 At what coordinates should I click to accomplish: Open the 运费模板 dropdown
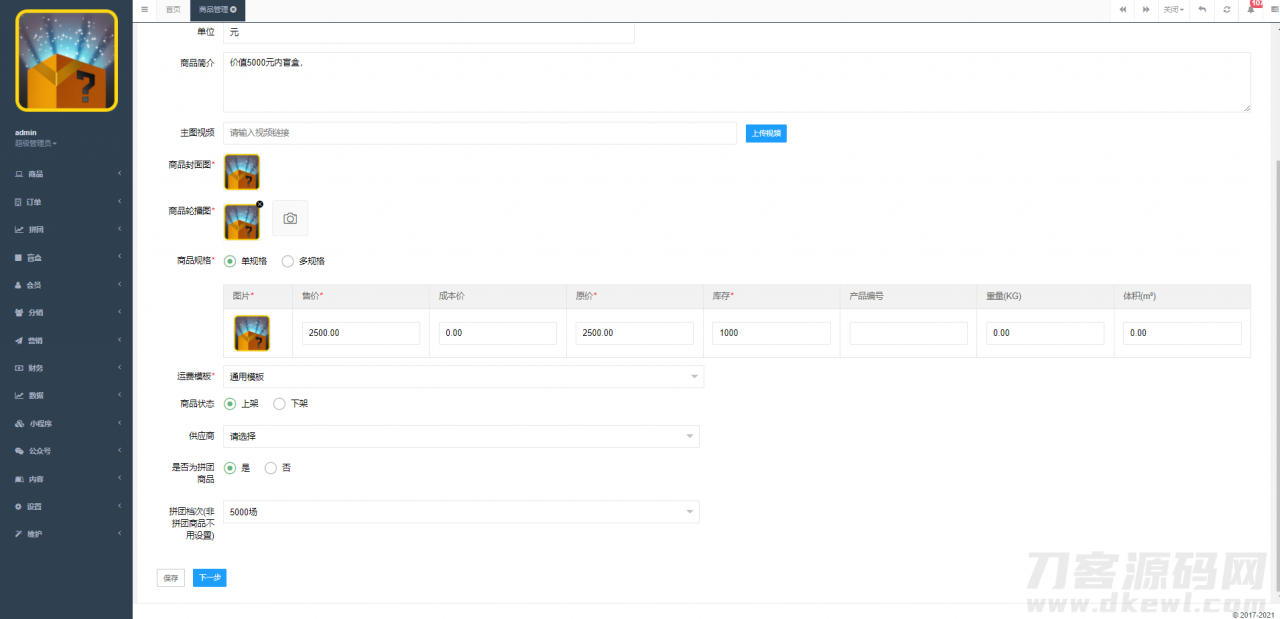click(463, 376)
